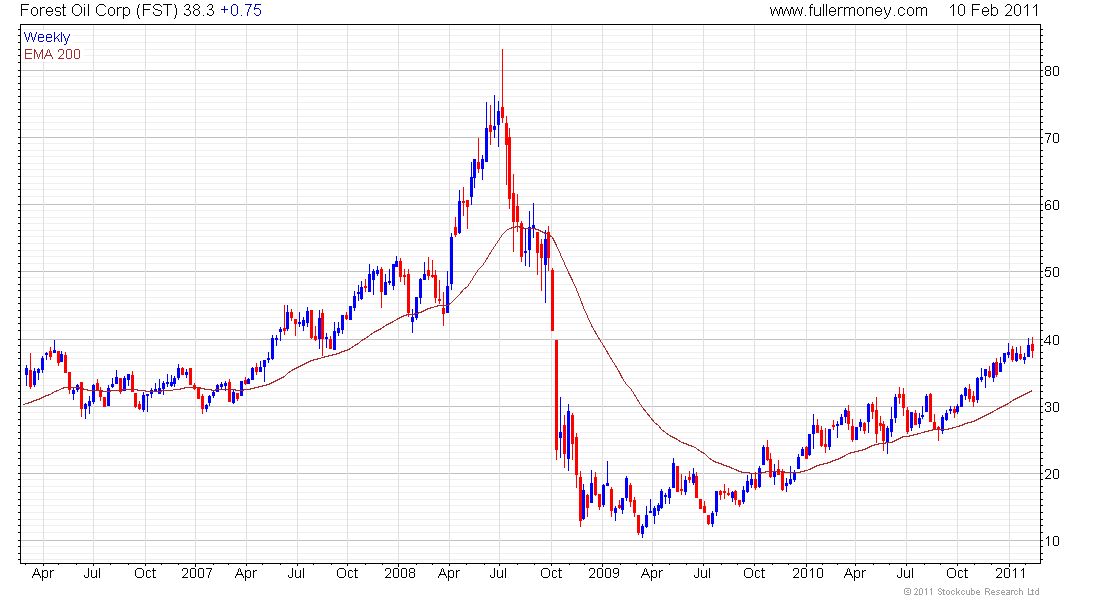Click the Oct label just before 2010
This screenshot has width=1100, height=600.
click(754, 573)
